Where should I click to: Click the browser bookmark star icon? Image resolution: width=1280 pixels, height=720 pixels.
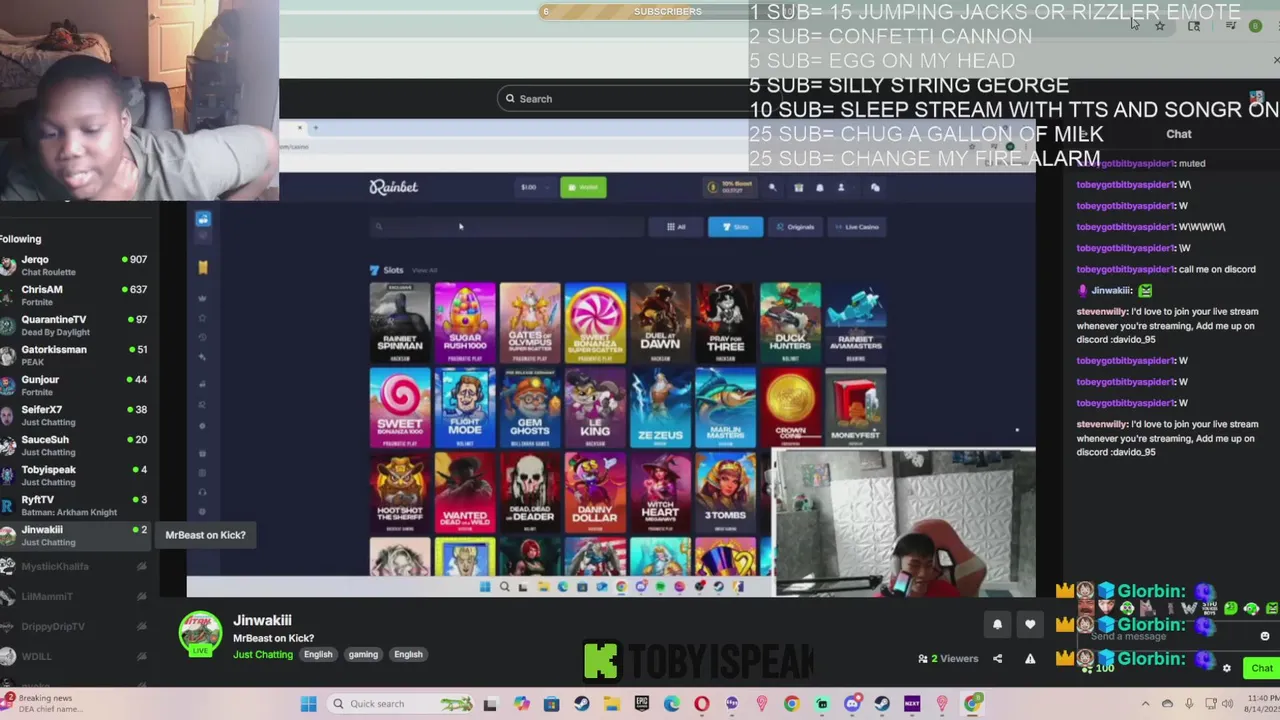pos(1160,26)
